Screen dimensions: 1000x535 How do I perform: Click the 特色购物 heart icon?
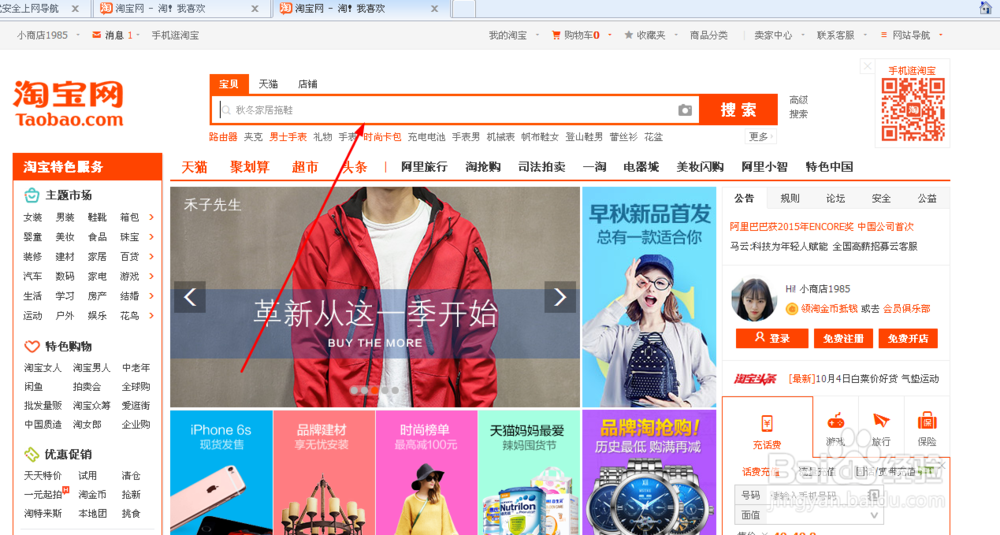point(32,346)
